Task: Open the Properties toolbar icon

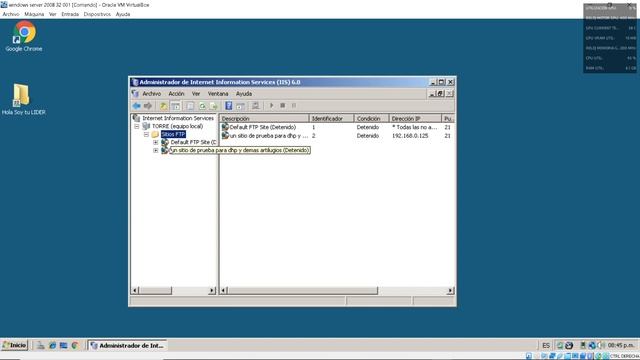Action: (x=190, y=106)
